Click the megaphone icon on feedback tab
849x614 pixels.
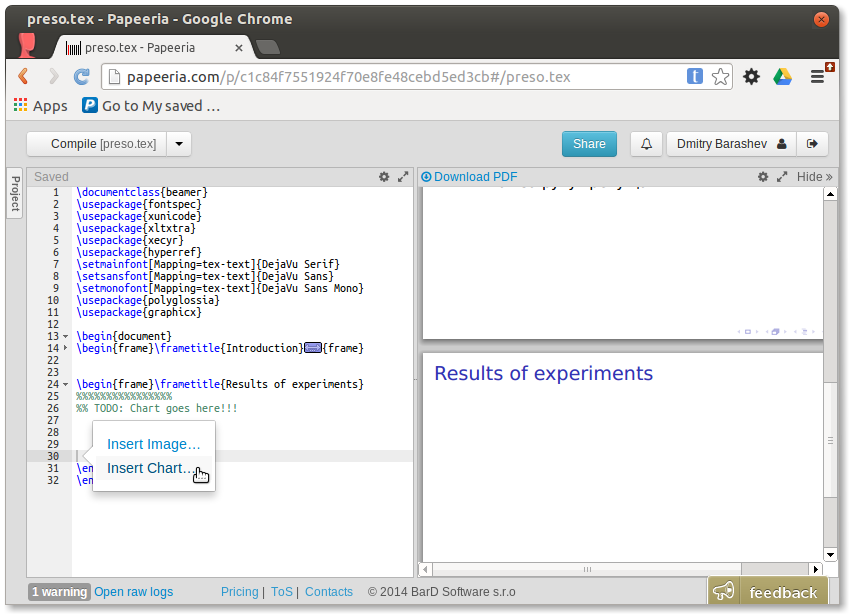723,591
